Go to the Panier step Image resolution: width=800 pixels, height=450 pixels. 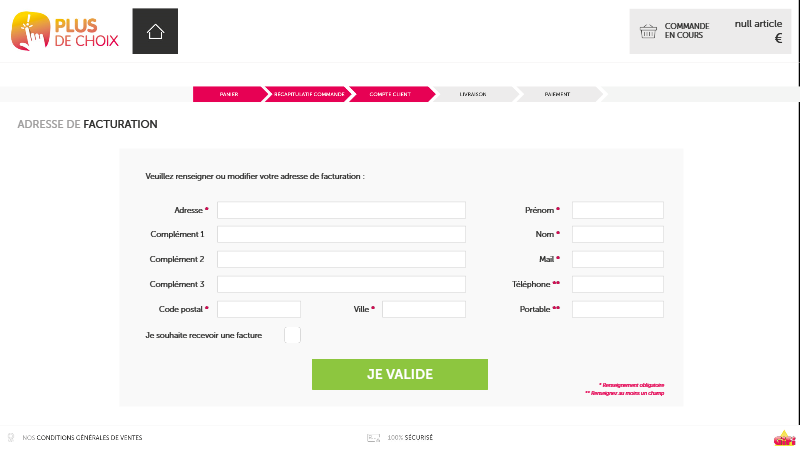(228, 94)
